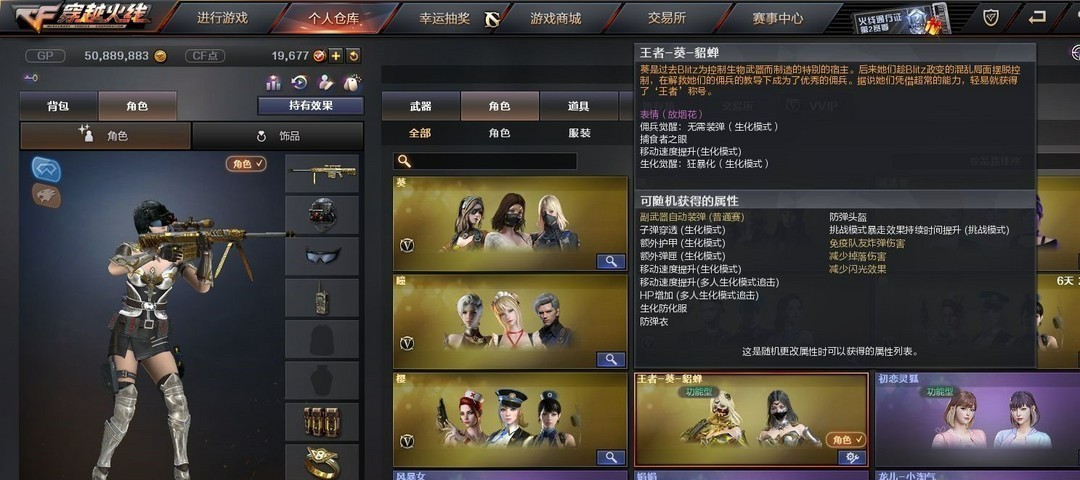The width and height of the screenshot is (1080, 480).
Task: Open the 游戏商城 top menu tab
Action: coord(556,19)
